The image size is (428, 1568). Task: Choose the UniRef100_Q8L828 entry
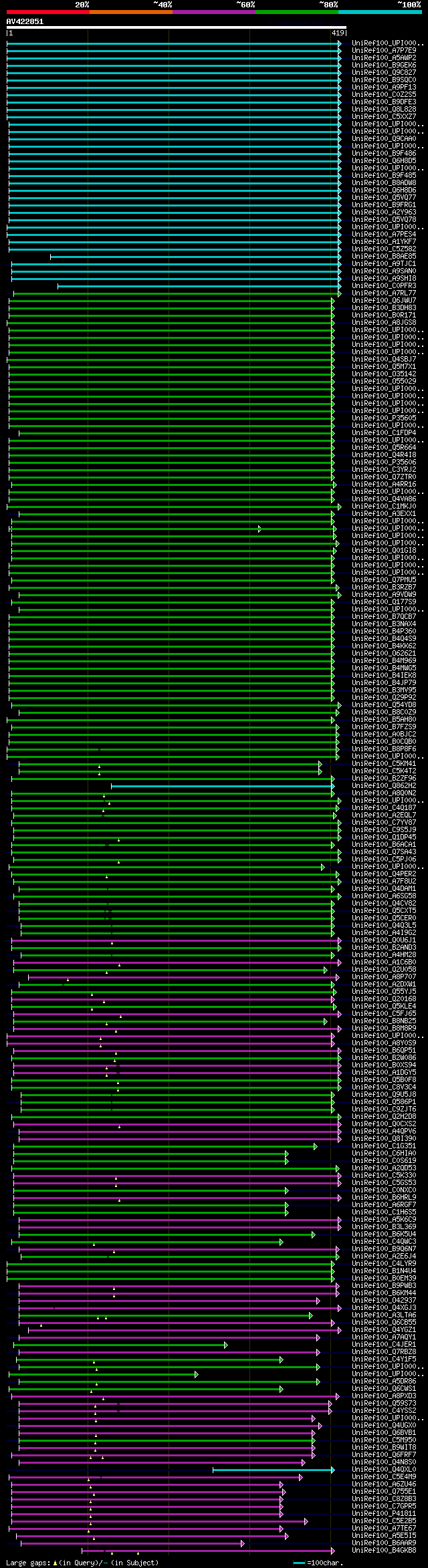pos(384,110)
